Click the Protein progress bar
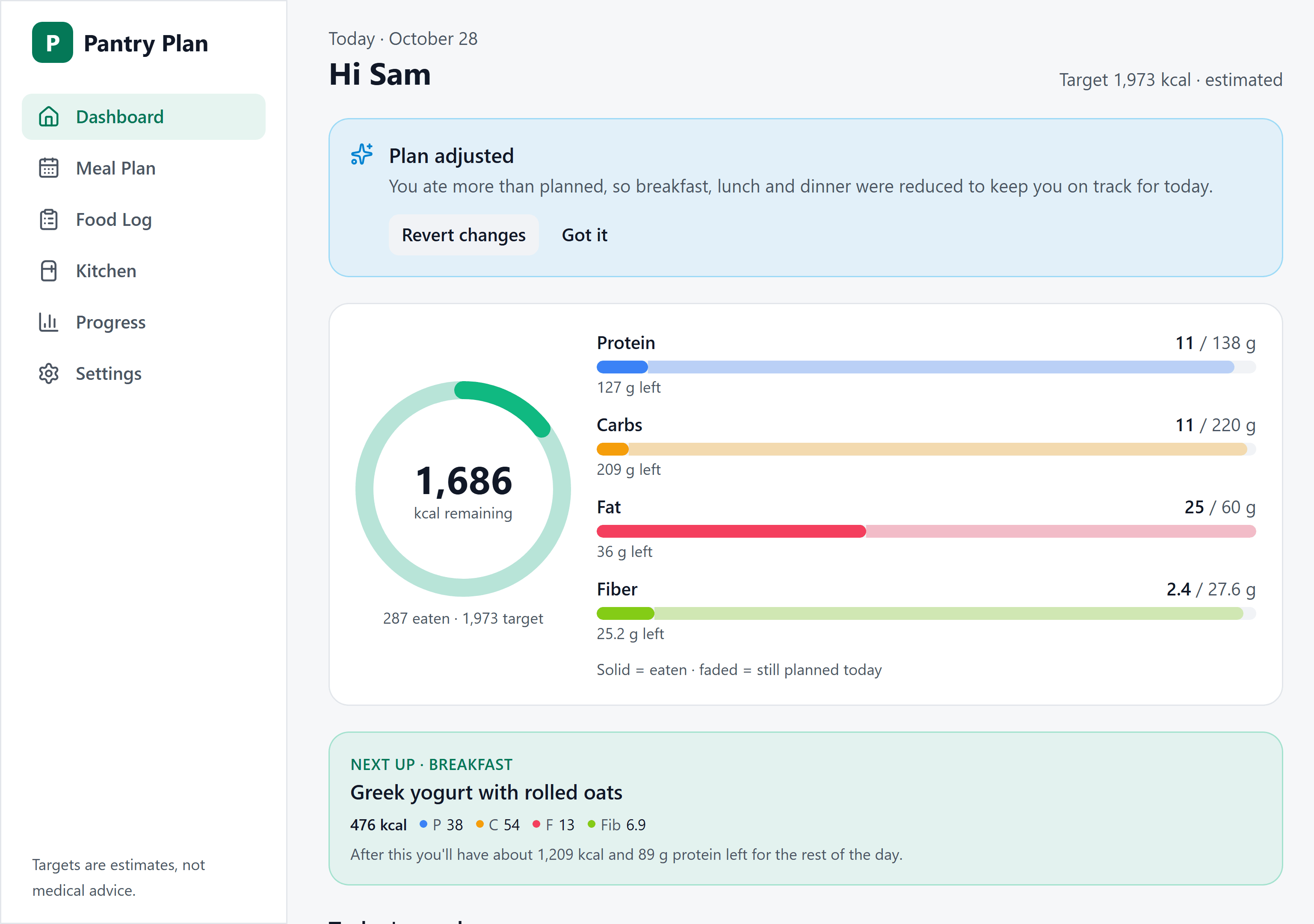Viewport: 1314px width, 924px height. (x=926, y=367)
